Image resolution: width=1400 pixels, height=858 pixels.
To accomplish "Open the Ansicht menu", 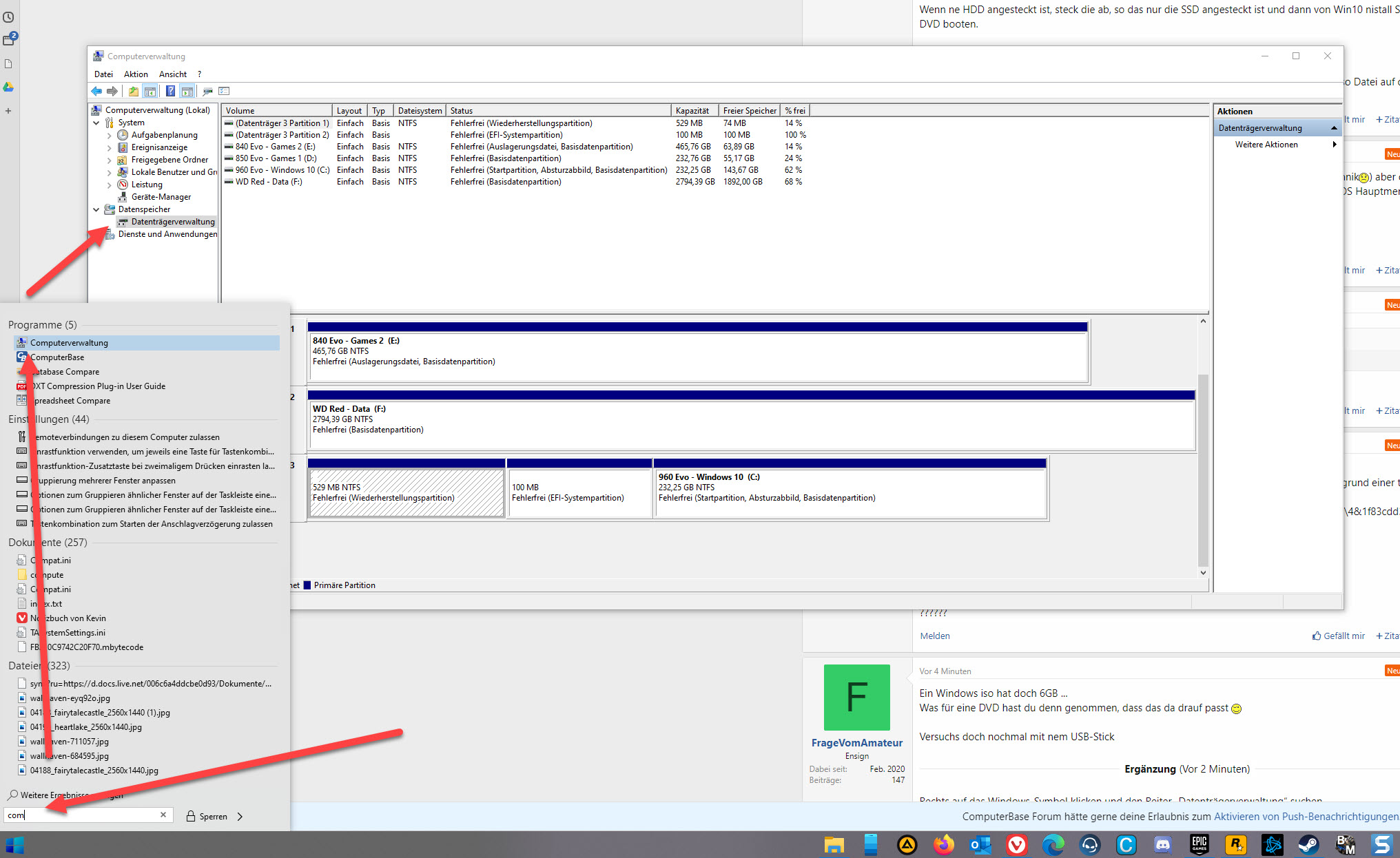I will coord(172,74).
